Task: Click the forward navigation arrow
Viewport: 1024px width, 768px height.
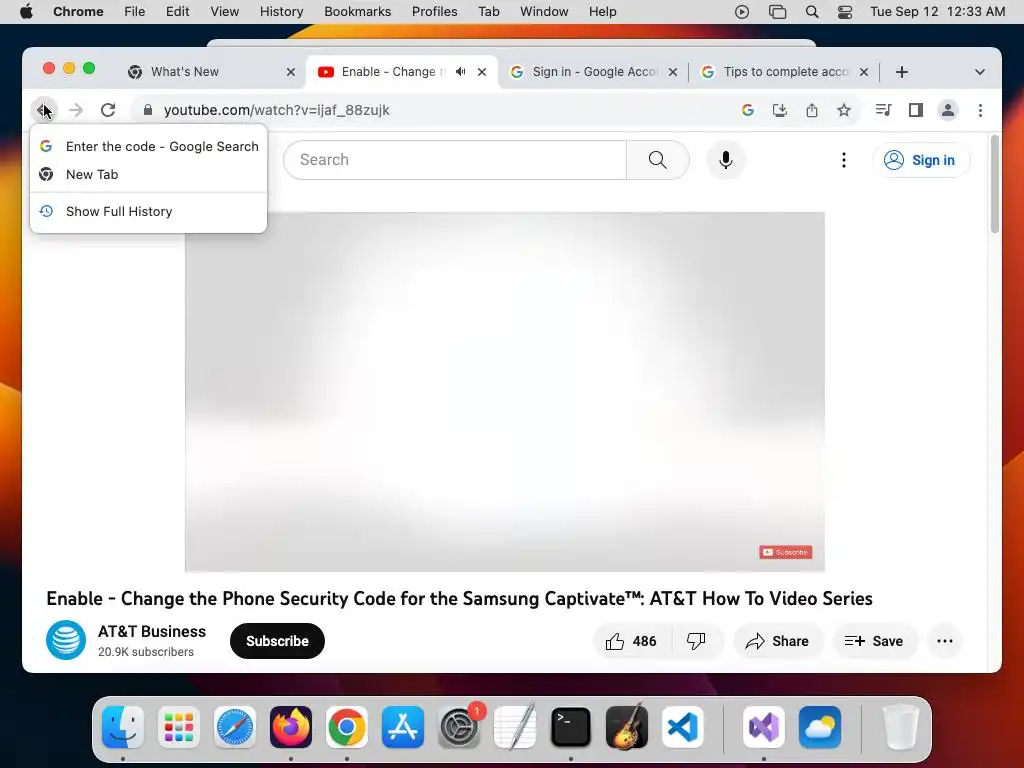Action: tap(76, 110)
